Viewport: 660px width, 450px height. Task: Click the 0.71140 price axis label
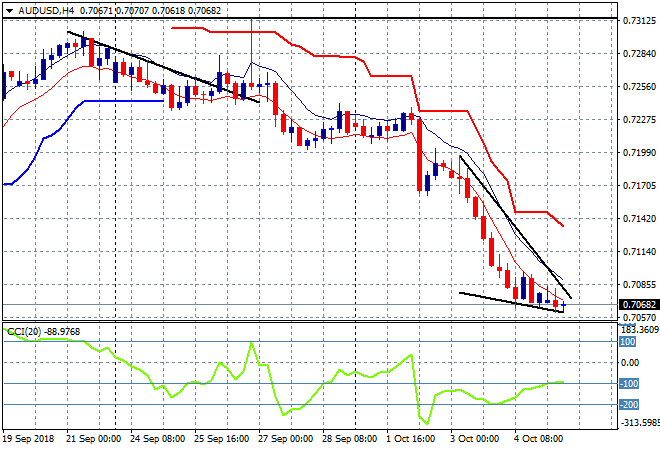point(639,251)
